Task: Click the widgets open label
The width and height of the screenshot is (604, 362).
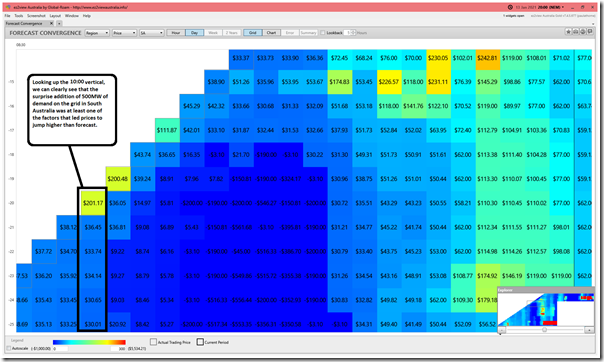Action: click(513, 16)
